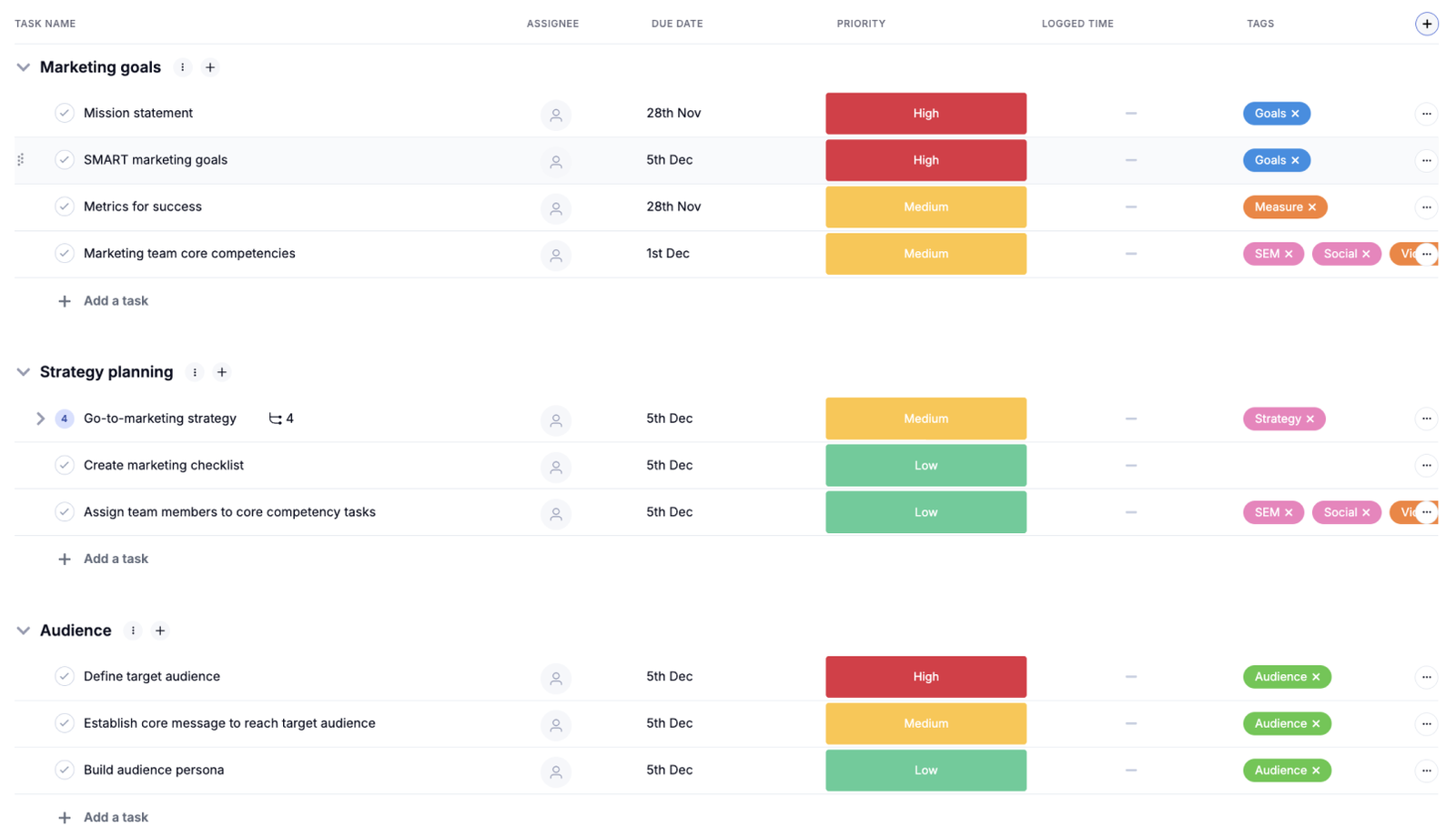Sort by the Priority column header
The height and width of the screenshot is (837, 1456).
coord(861,24)
